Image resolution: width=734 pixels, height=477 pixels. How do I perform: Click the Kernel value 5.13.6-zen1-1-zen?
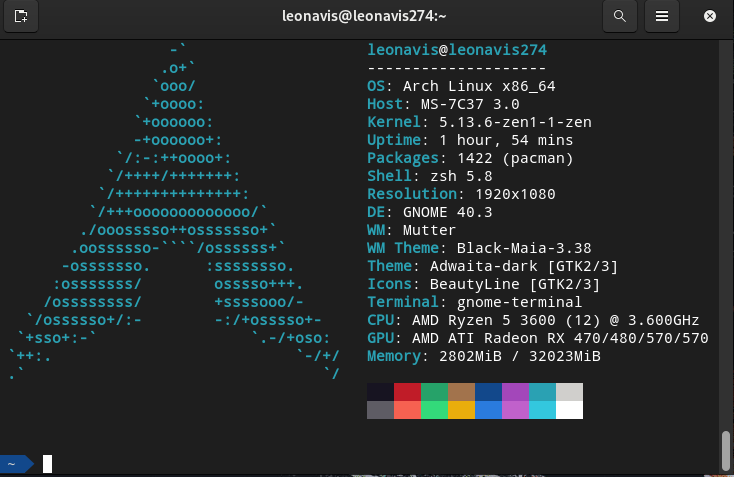coord(515,122)
